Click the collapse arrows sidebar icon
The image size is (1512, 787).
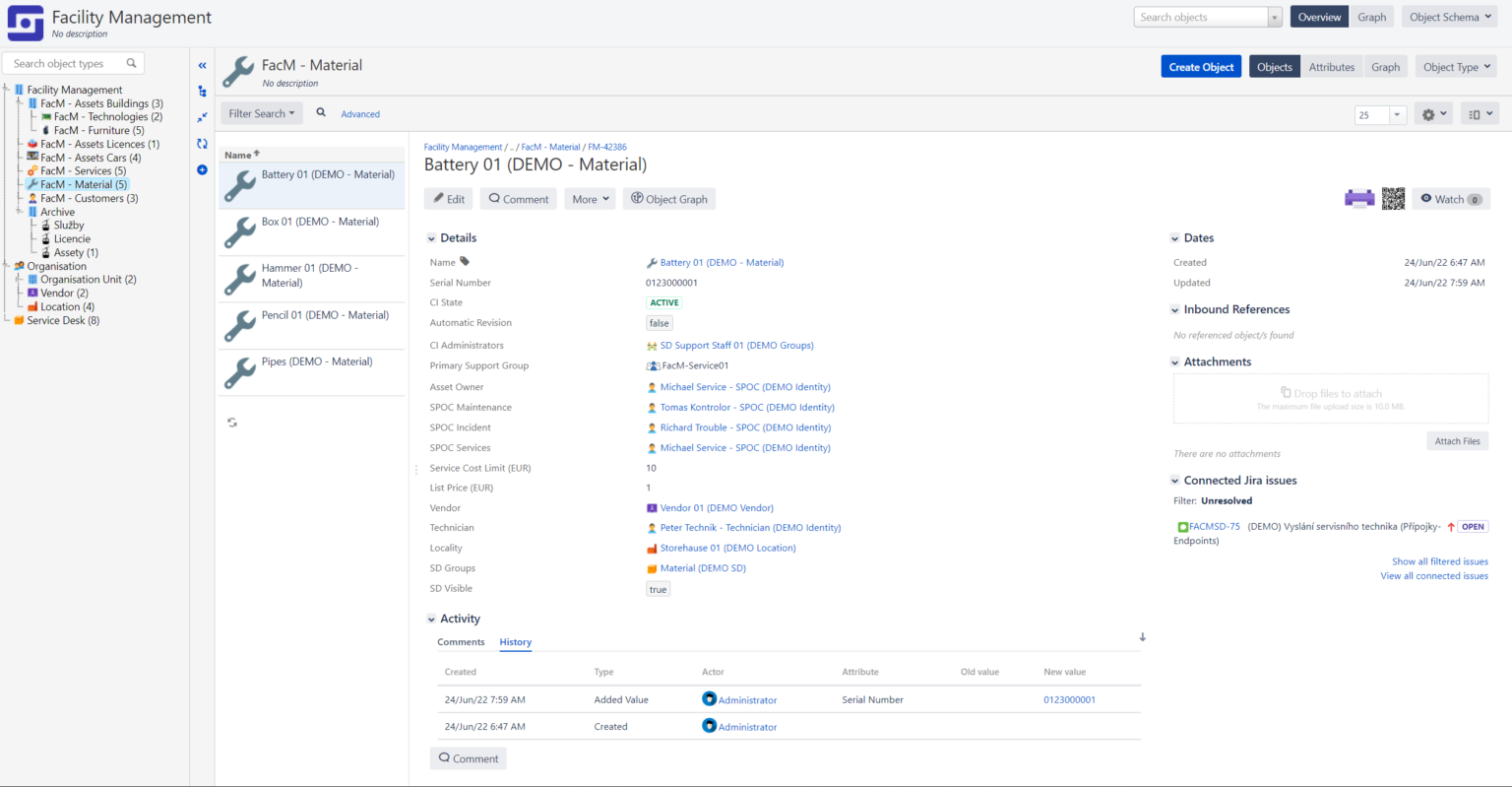point(202,117)
